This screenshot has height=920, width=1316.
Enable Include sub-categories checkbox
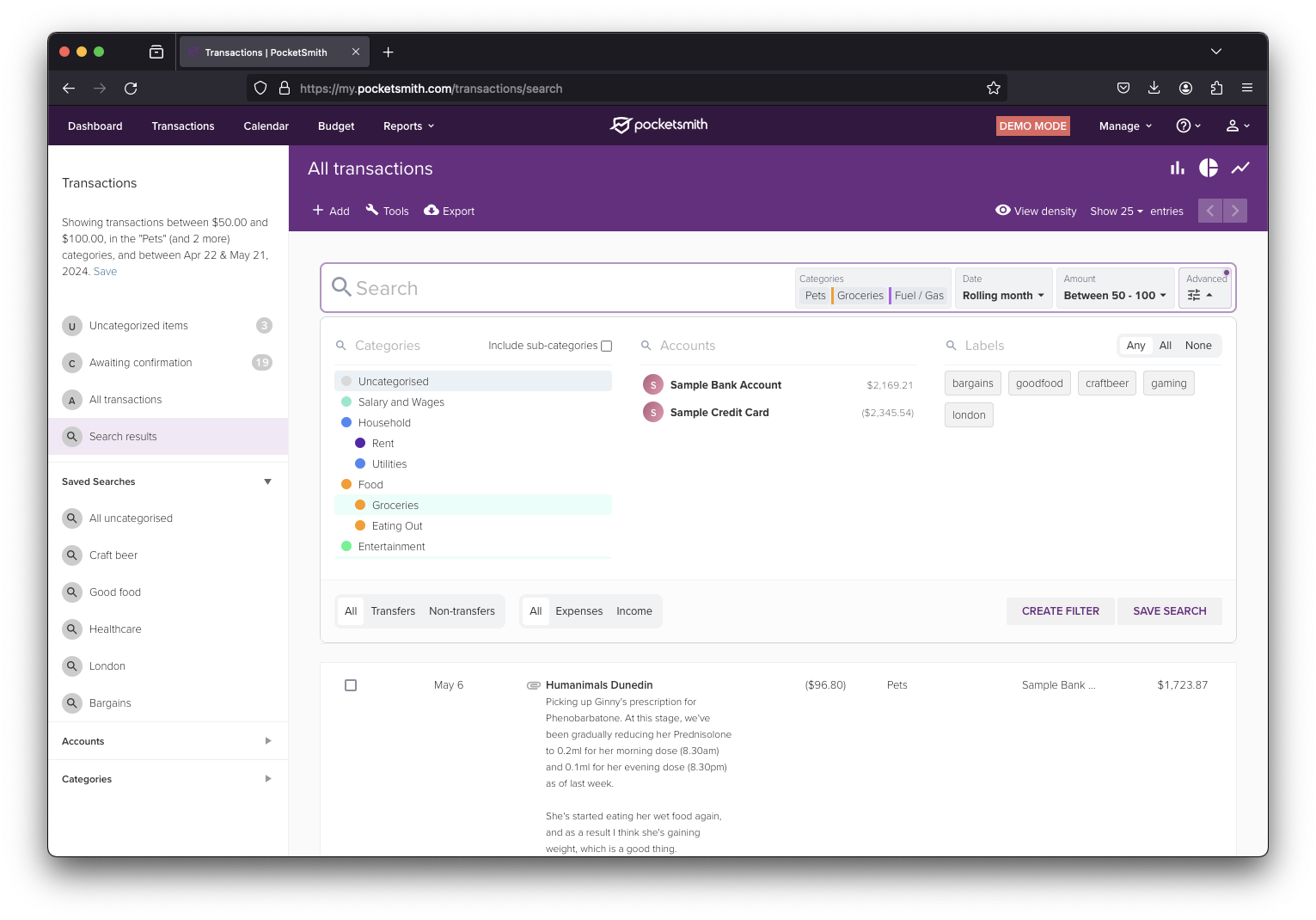tap(606, 346)
